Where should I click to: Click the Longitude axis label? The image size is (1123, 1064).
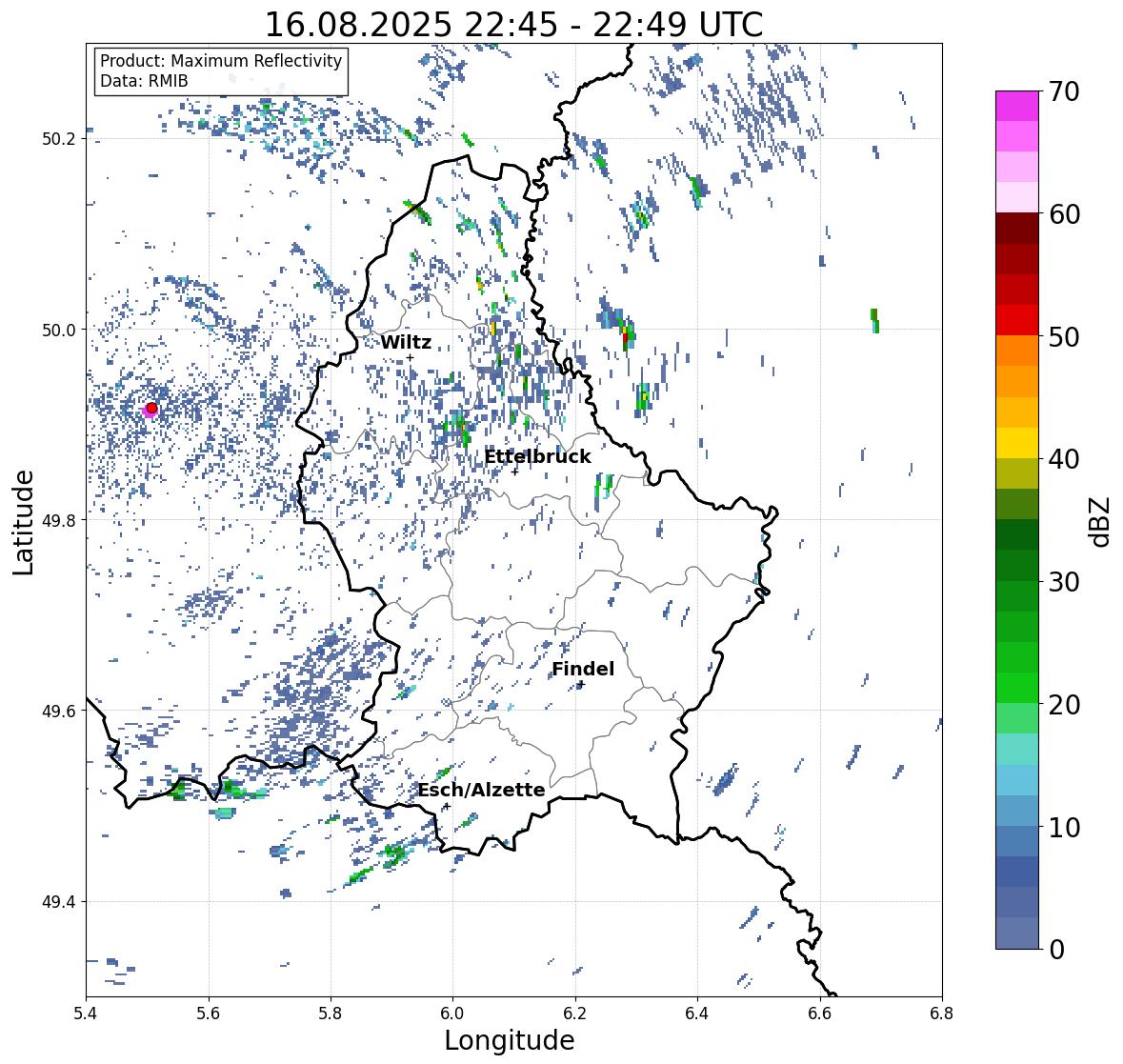point(510,1040)
